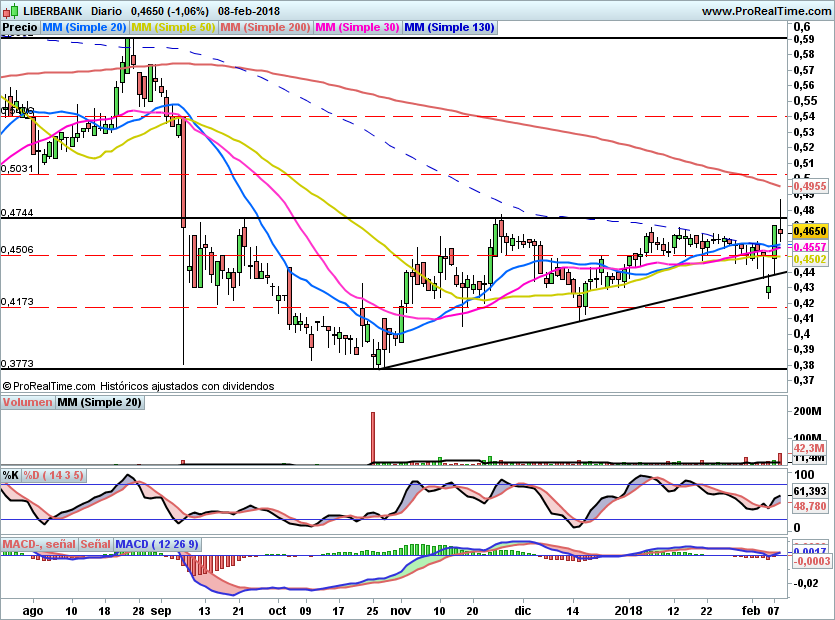Click the 48,780 stochastic value tag
835x620 pixels.
tap(810, 506)
